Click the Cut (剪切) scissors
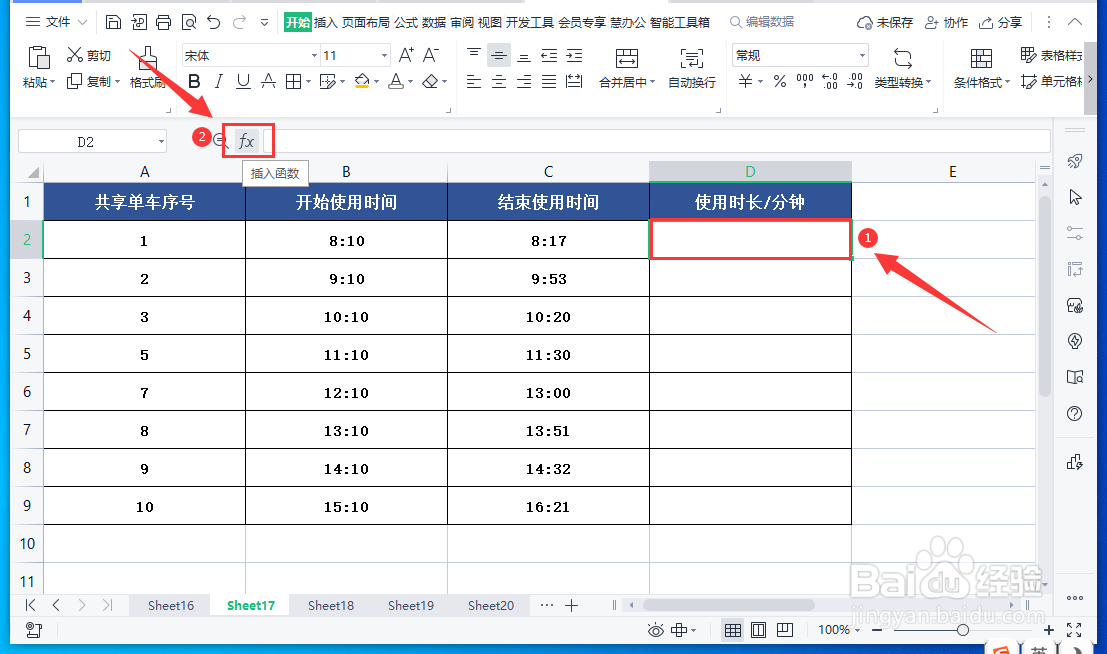The image size is (1107, 654). pyautogui.click(x=74, y=54)
